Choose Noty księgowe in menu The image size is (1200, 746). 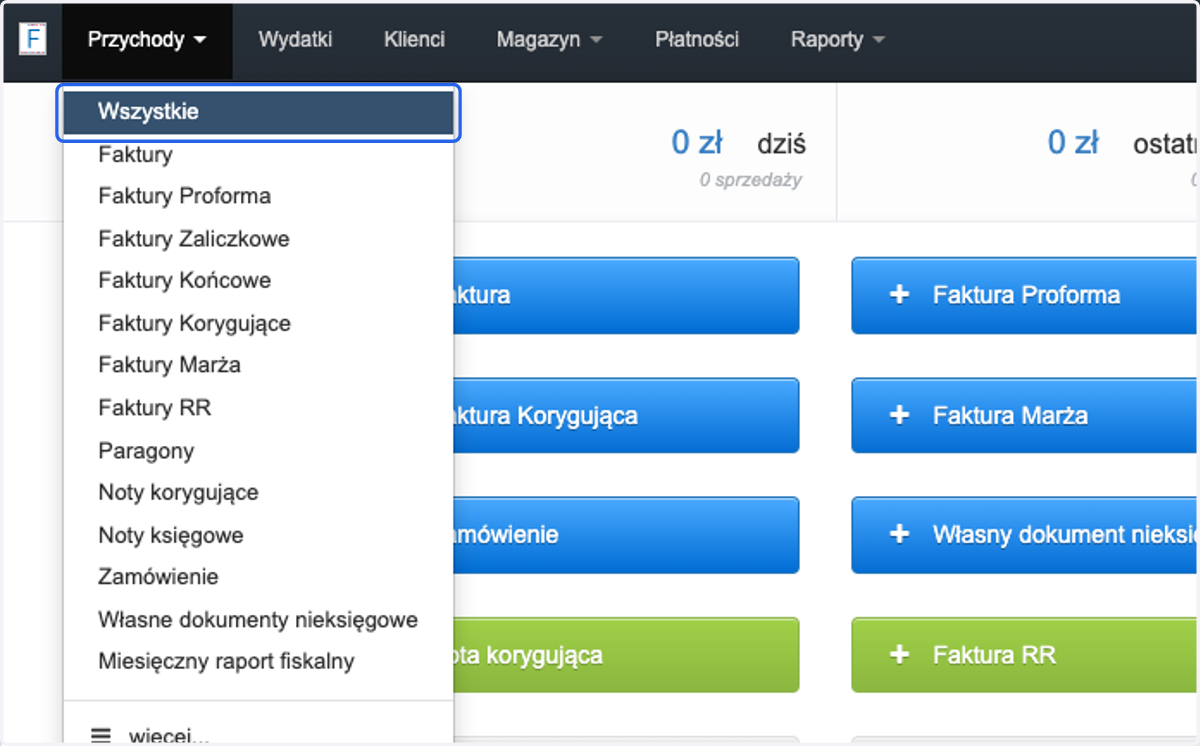point(258,535)
